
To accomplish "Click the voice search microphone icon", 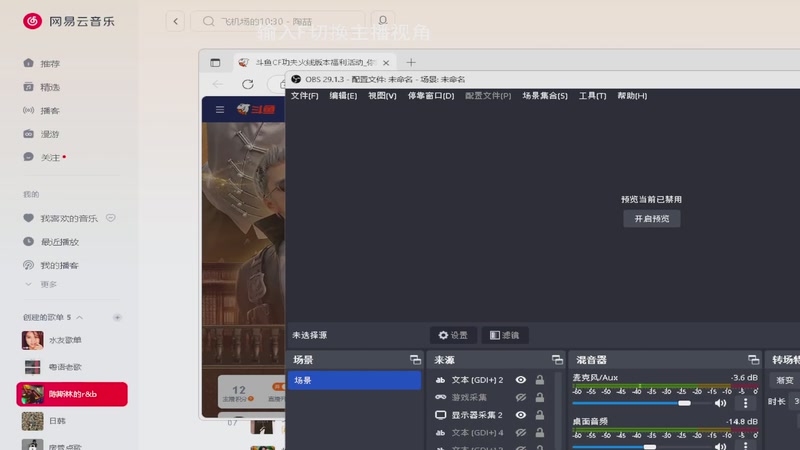I will 383,21.
